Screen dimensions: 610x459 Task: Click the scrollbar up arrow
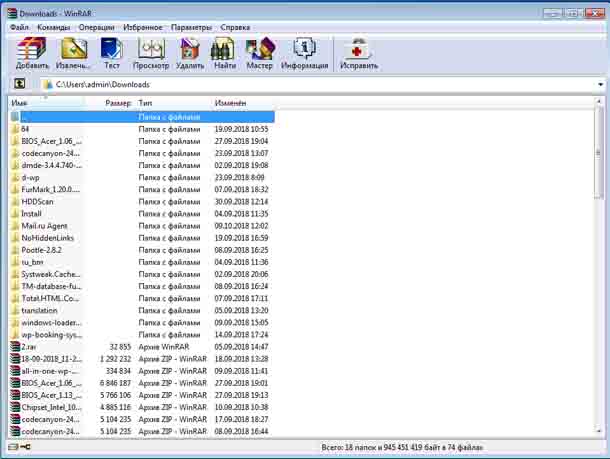599,101
